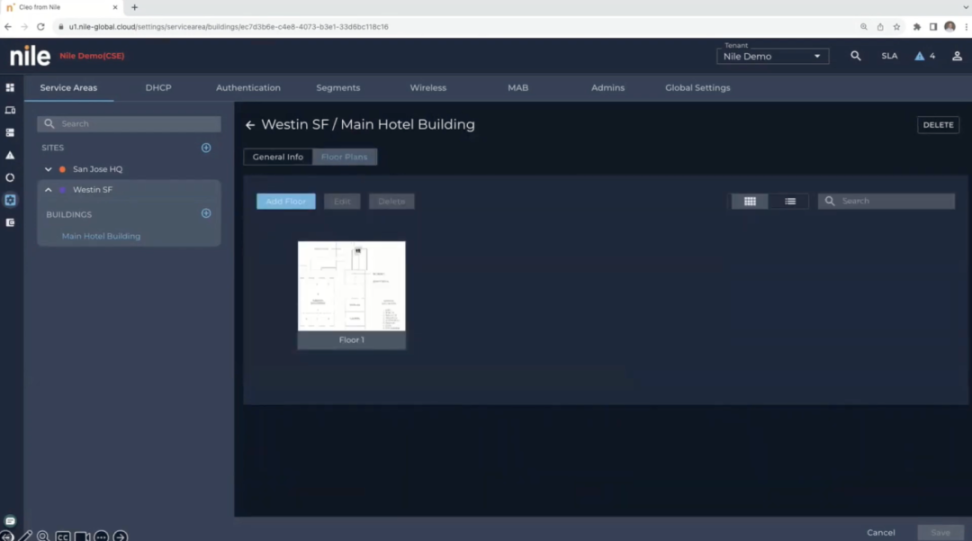
Task: Click the DELETE building button
Action: click(x=937, y=125)
